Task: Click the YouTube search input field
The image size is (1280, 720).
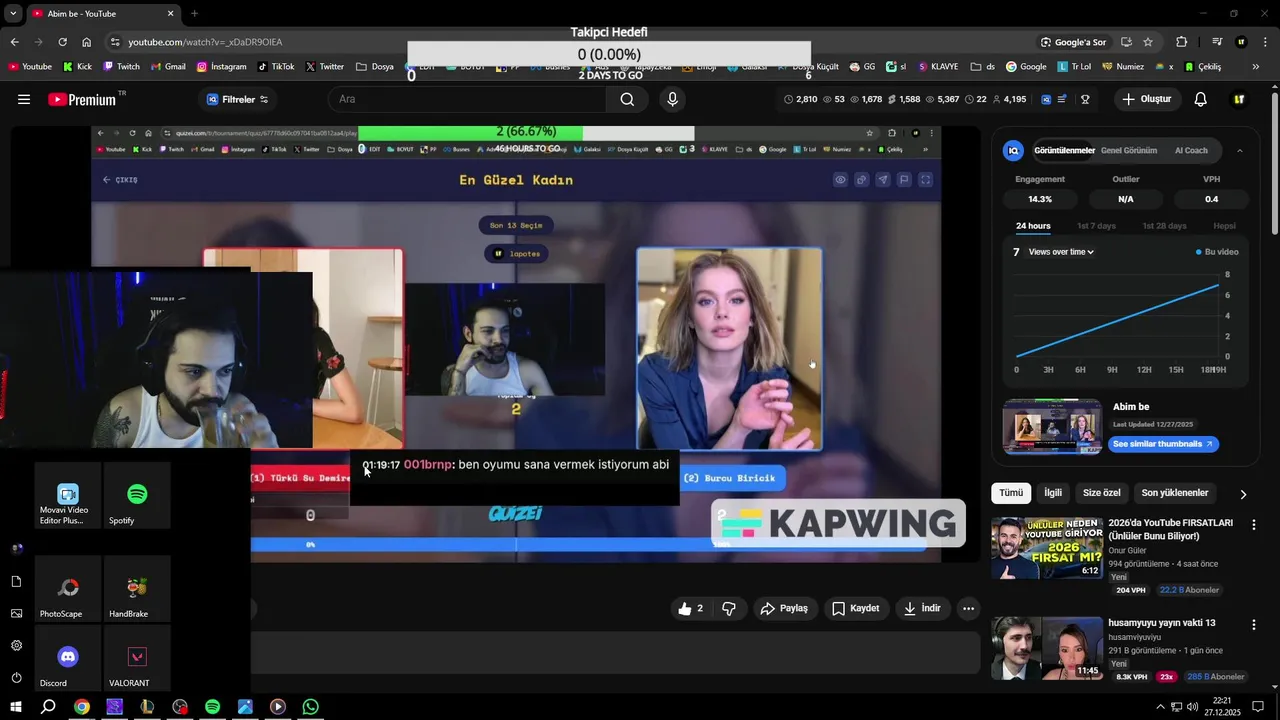Action: [467, 99]
